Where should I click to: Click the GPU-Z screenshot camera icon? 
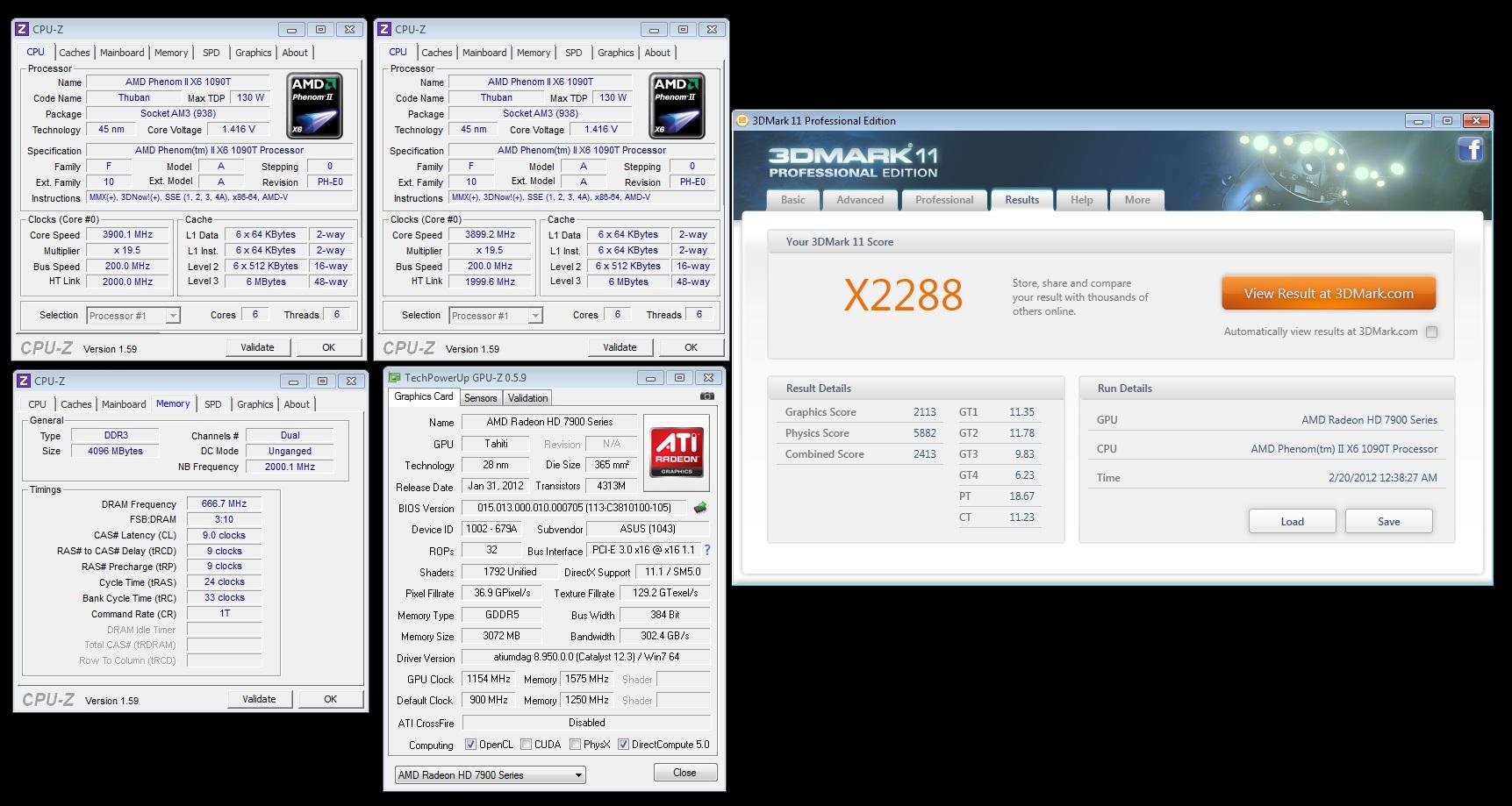pyautogui.click(x=707, y=396)
